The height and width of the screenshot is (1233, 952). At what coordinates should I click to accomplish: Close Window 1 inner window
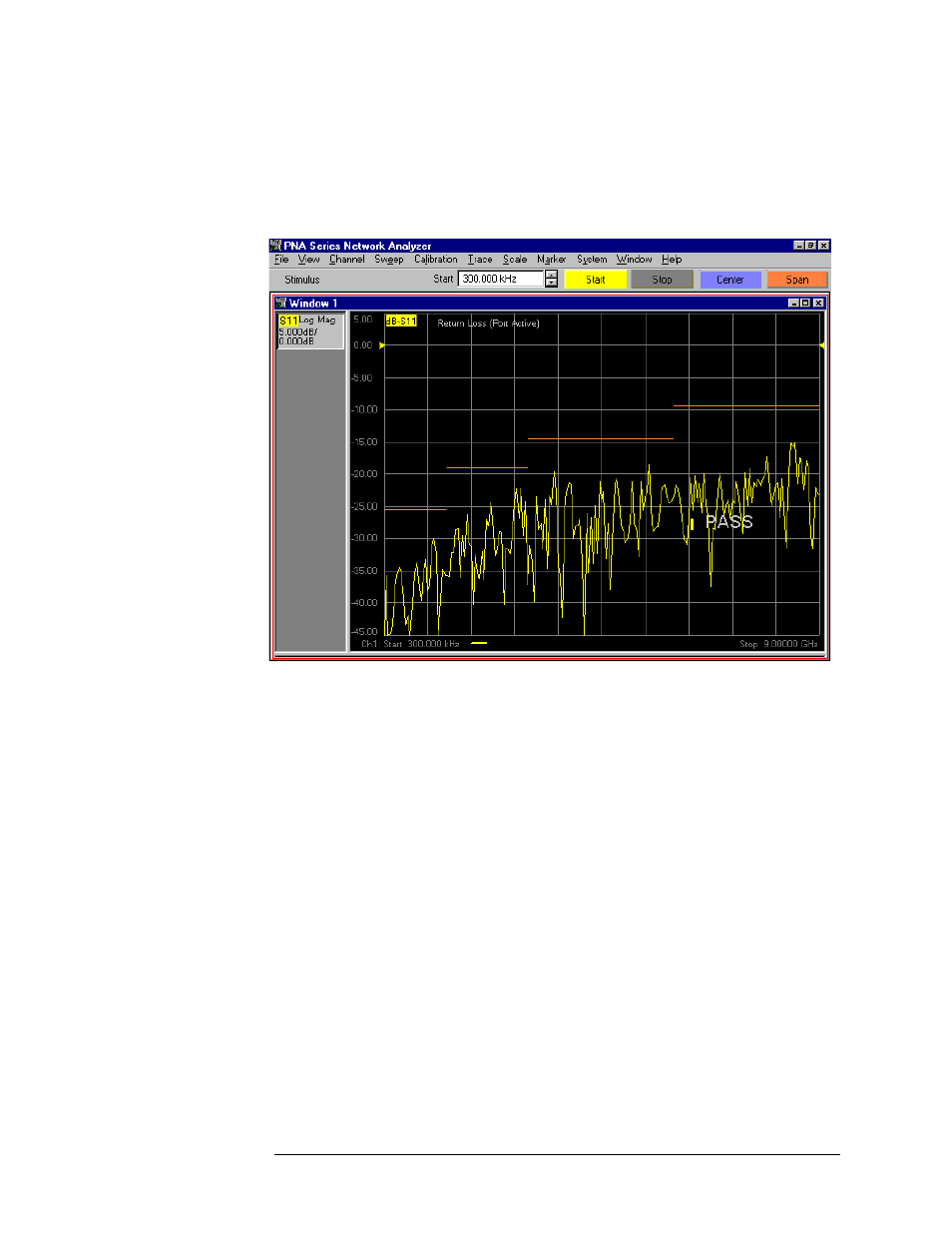point(819,303)
